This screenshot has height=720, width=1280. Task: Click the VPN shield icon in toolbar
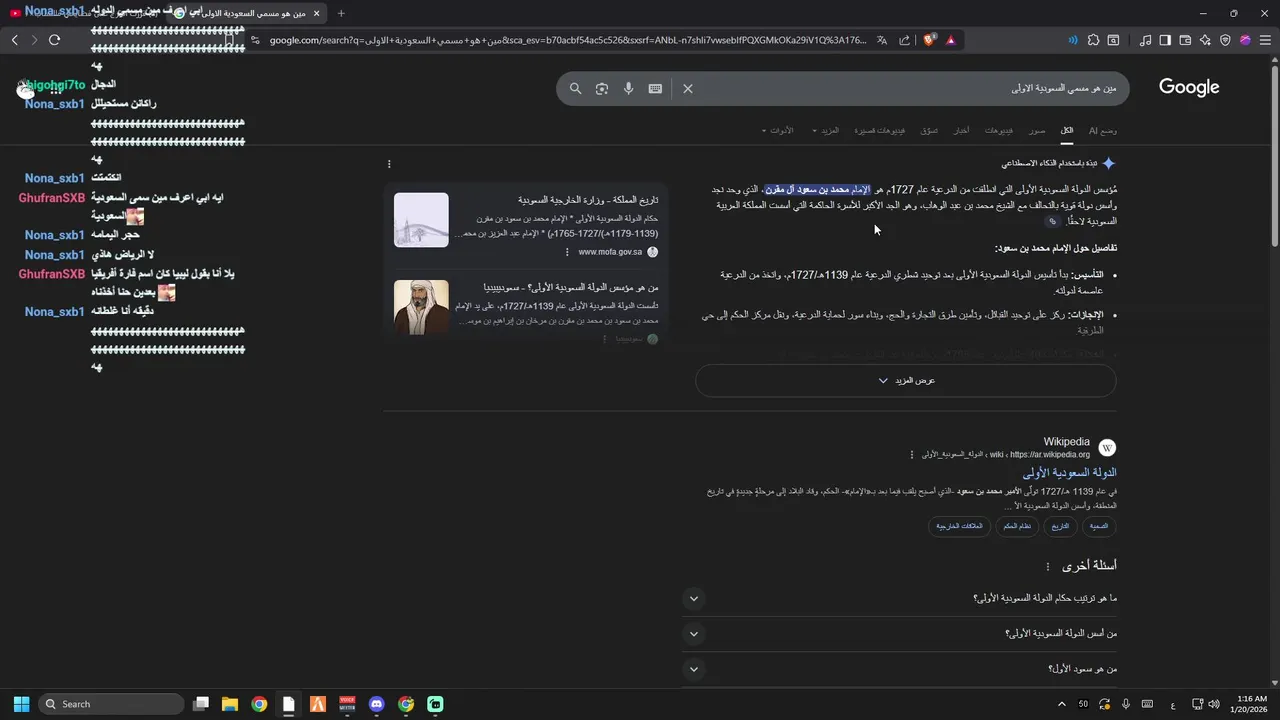click(x=1225, y=40)
